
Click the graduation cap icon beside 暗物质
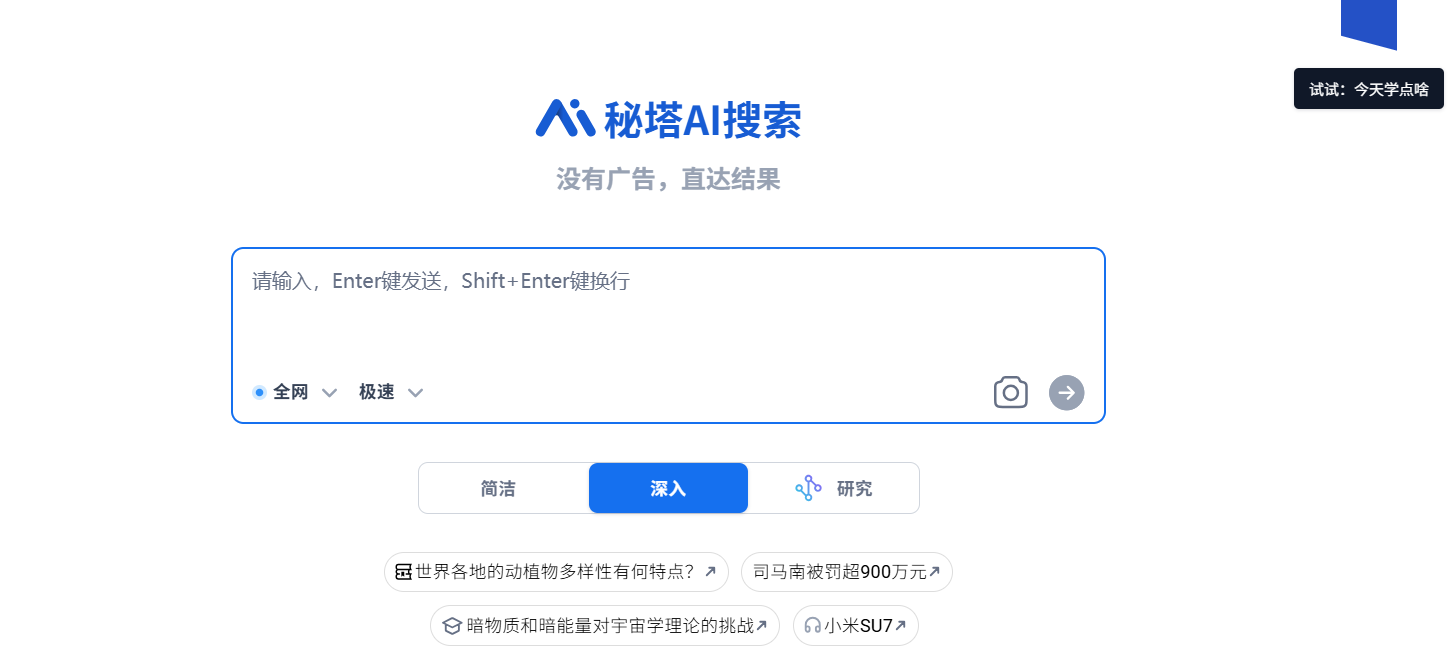tap(452, 626)
